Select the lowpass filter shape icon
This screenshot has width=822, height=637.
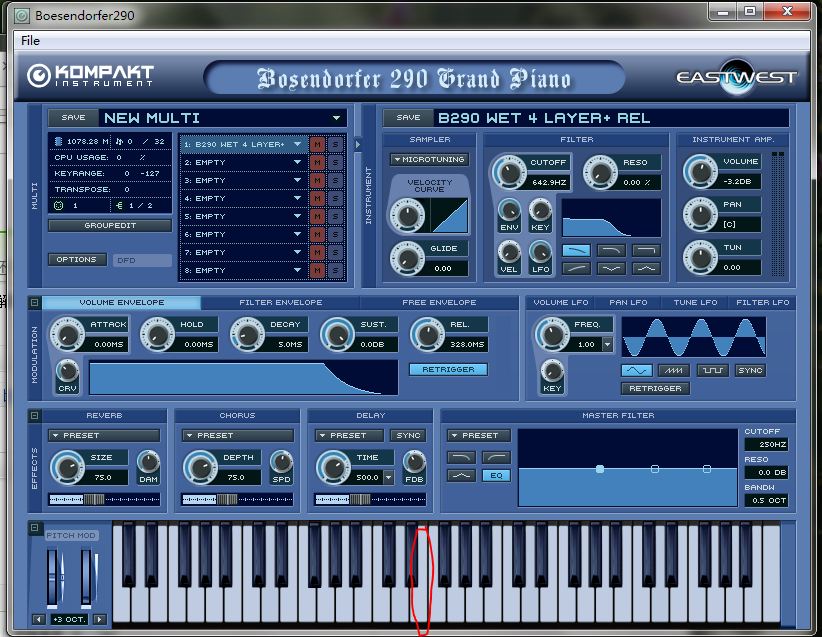click(x=576, y=251)
